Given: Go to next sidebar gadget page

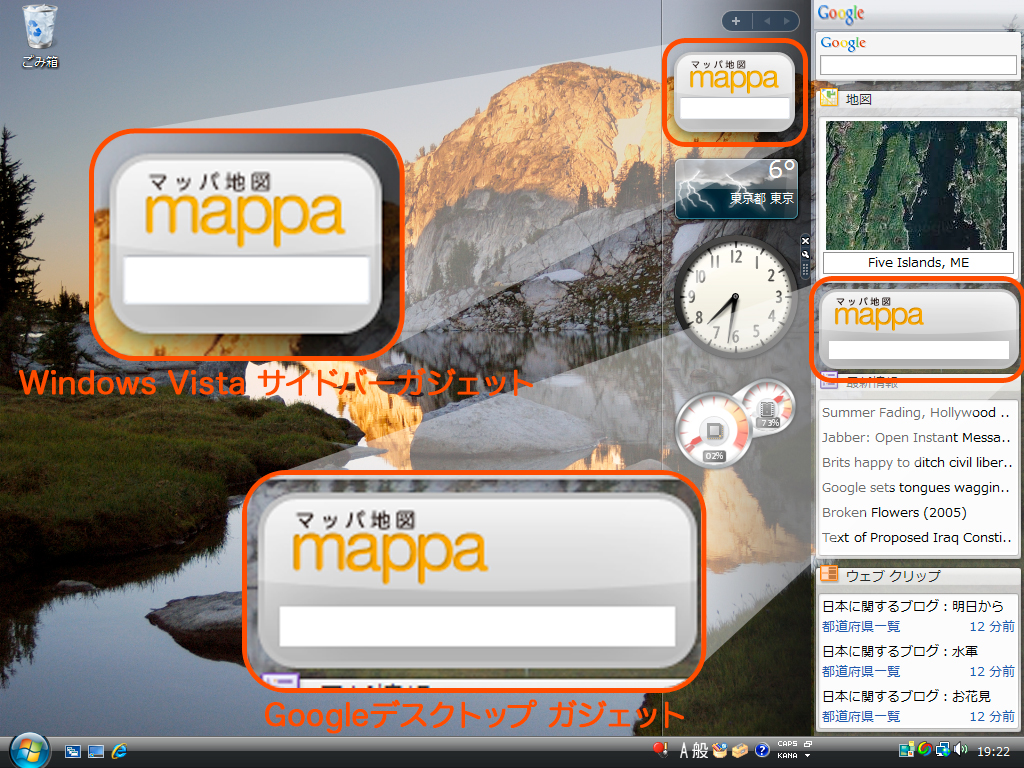Looking at the screenshot, I should coord(788,20).
